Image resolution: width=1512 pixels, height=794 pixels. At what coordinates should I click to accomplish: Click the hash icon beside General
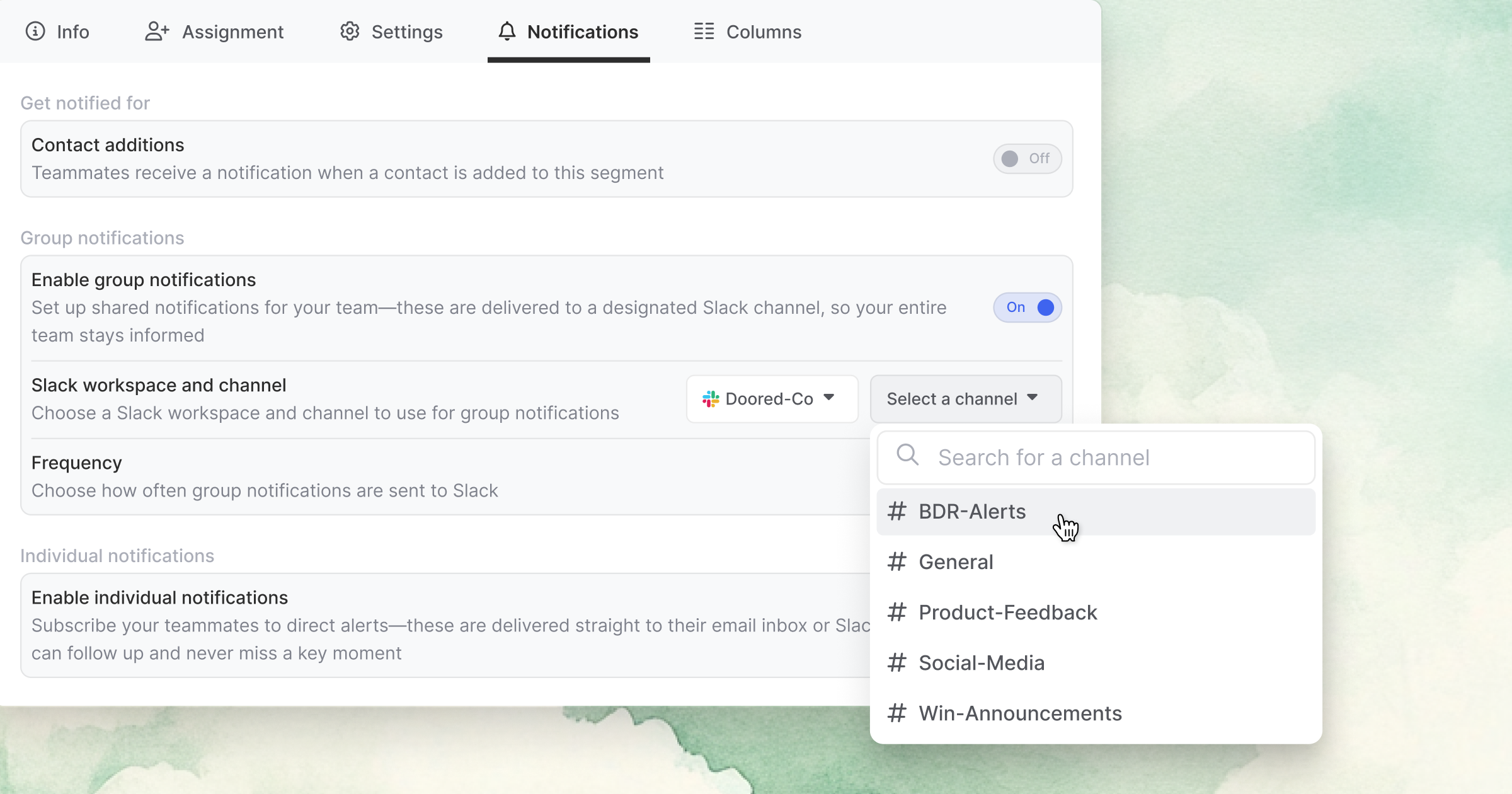(896, 561)
